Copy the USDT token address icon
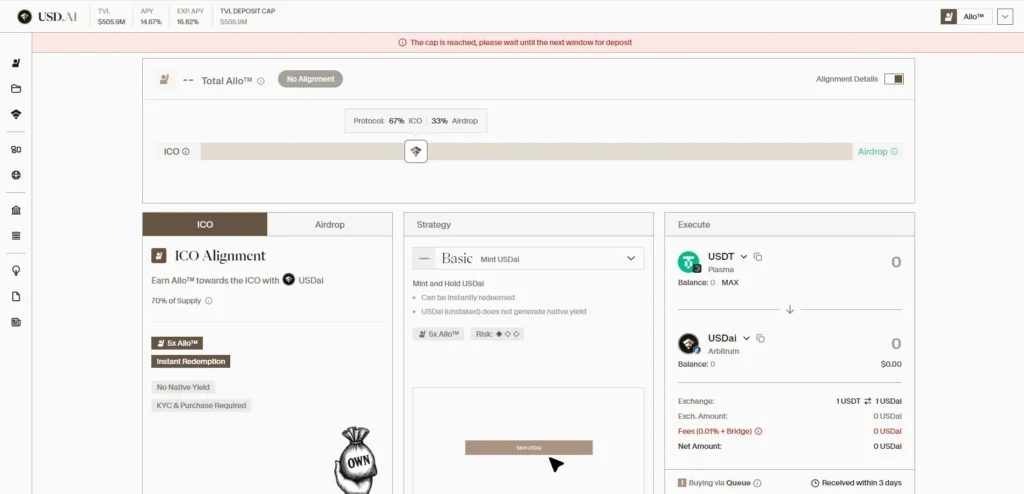 [758, 257]
